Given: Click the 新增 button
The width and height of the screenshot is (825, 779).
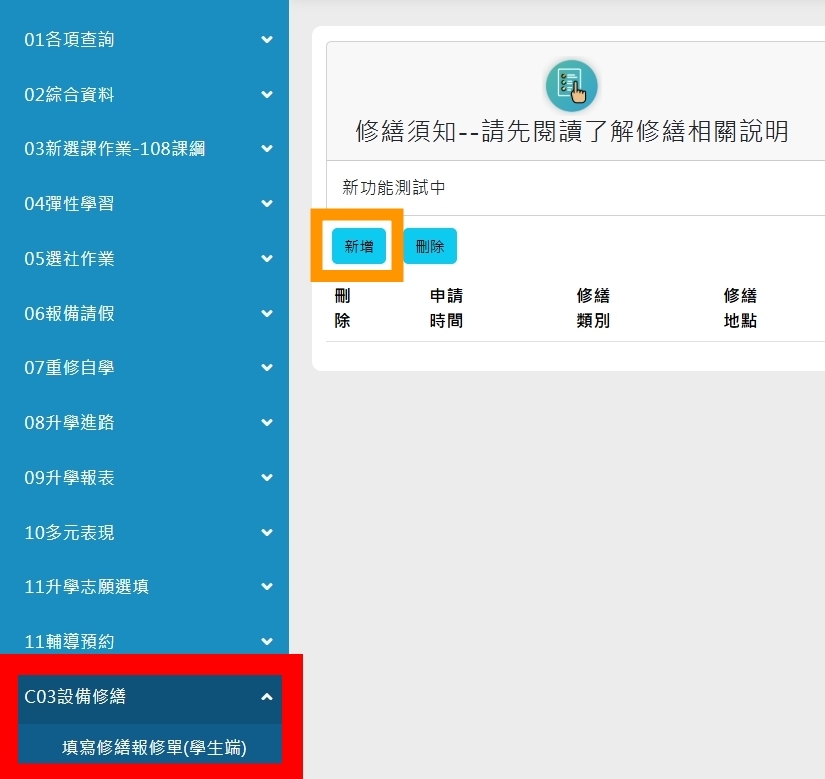Looking at the screenshot, I should click(x=359, y=246).
